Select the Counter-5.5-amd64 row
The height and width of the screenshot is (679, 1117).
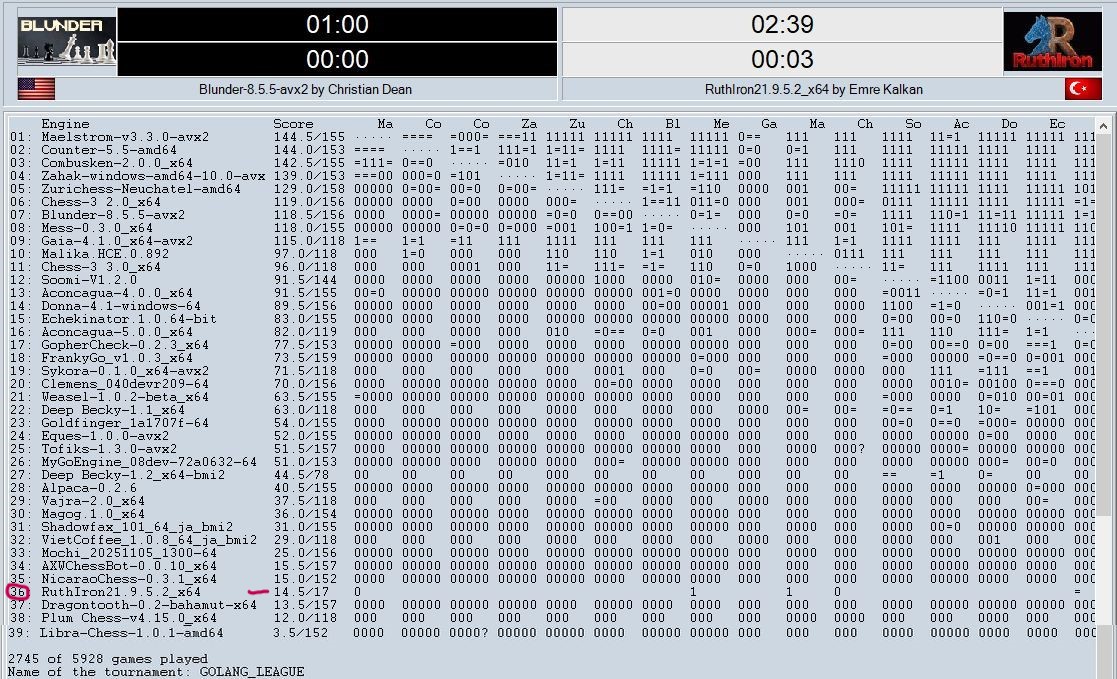(x=552, y=150)
